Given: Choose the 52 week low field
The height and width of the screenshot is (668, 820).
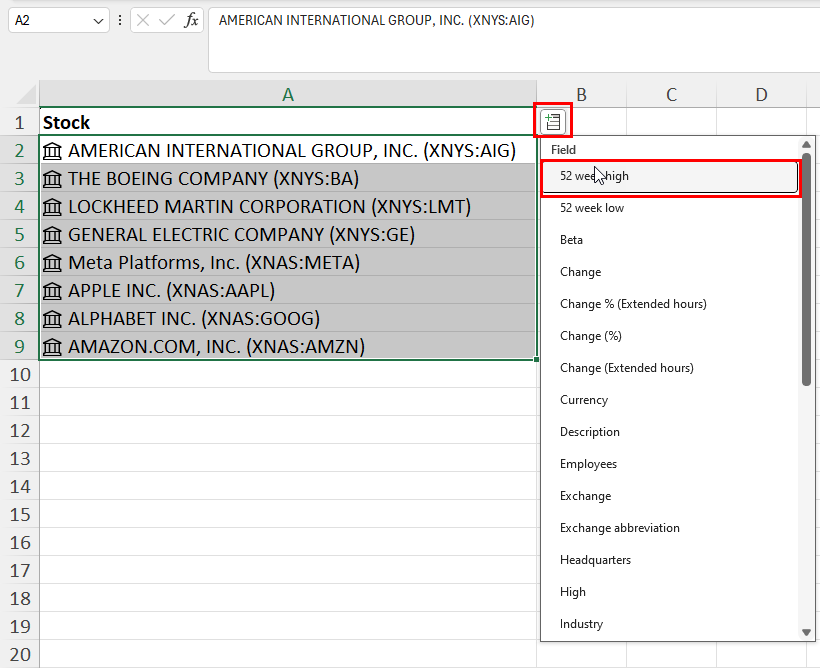Looking at the screenshot, I should pos(671,208).
